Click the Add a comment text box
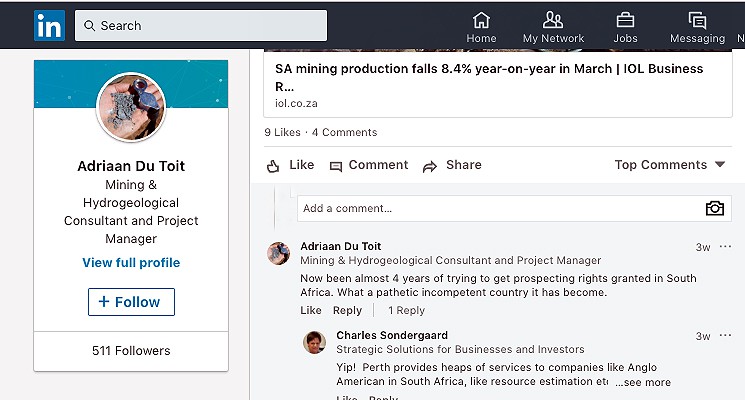This screenshot has width=745, height=400. point(498,208)
